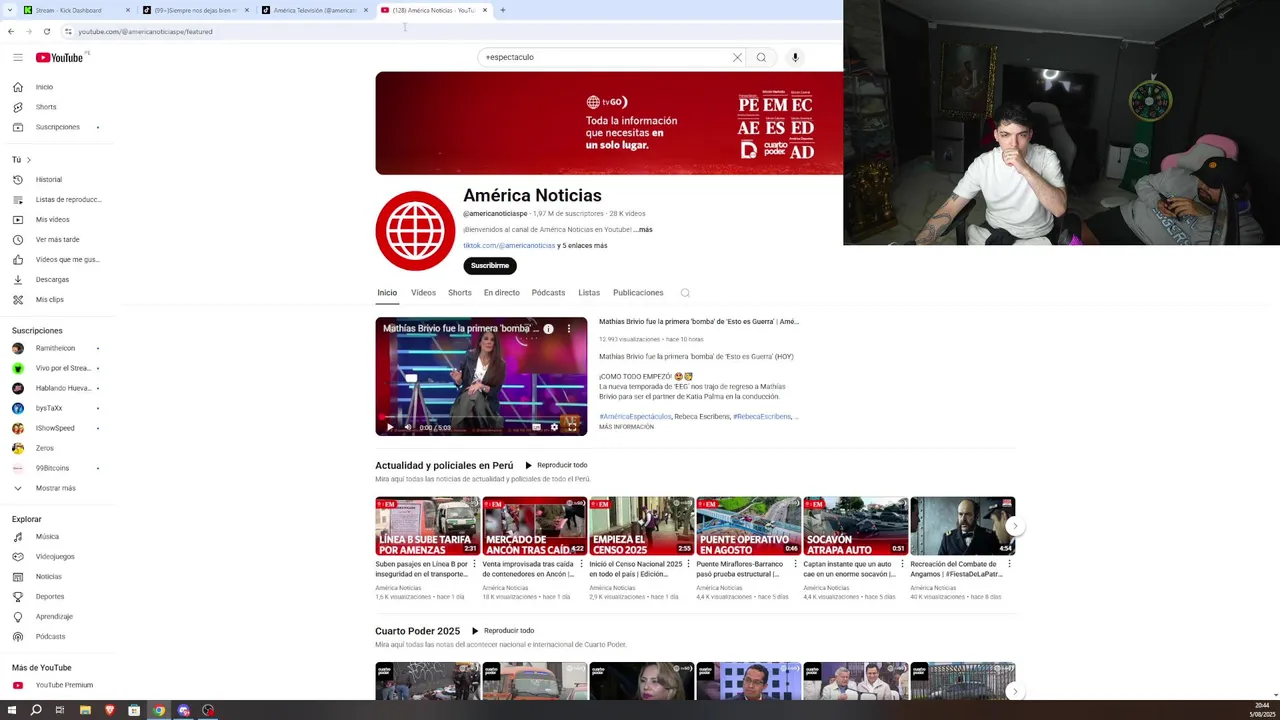Open LÍNEA B SUBE TARIFA video thumbnail

(x=427, y=526)
